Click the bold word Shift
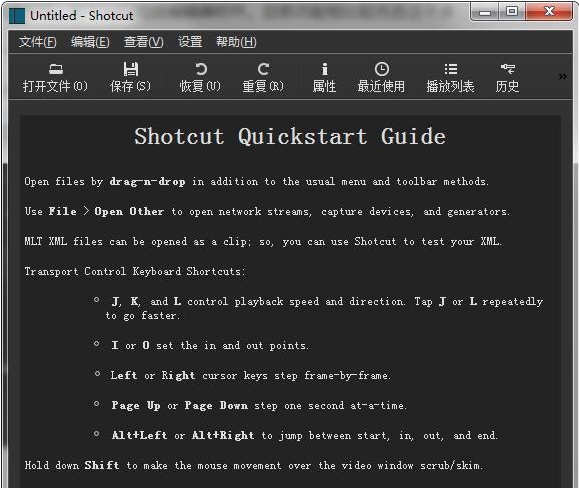579x488 pixels. tap(102, 465)
